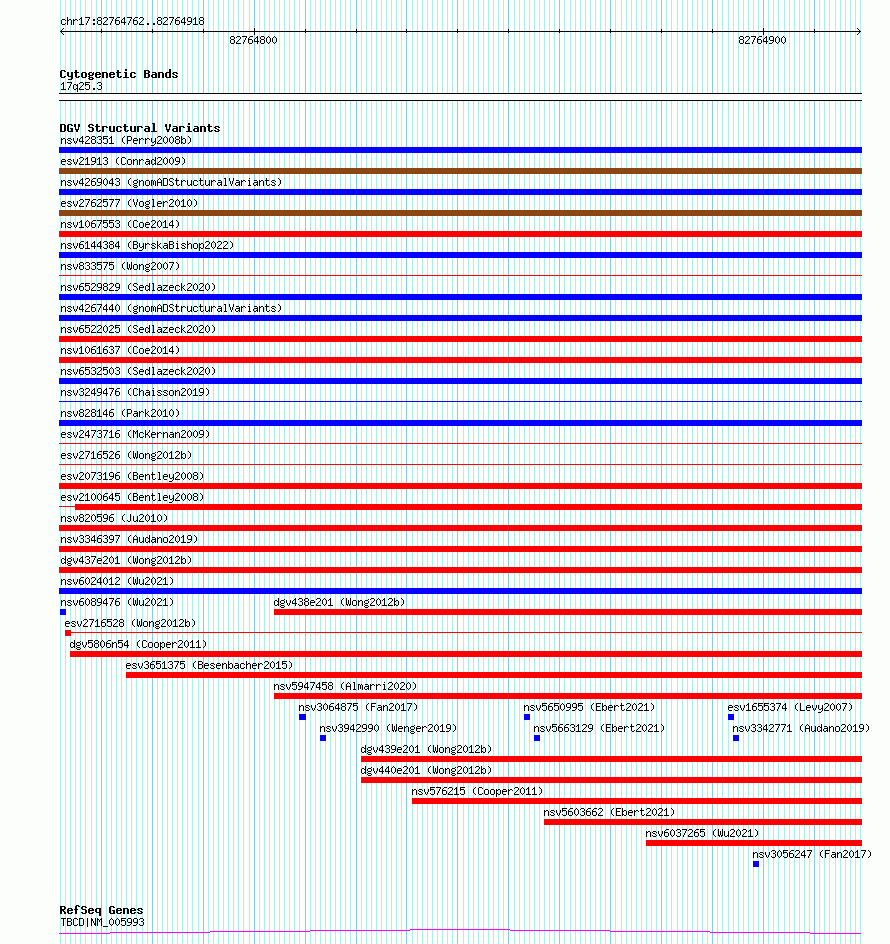Click blue marker under nsv3056247 (Fan2017)

756,865
